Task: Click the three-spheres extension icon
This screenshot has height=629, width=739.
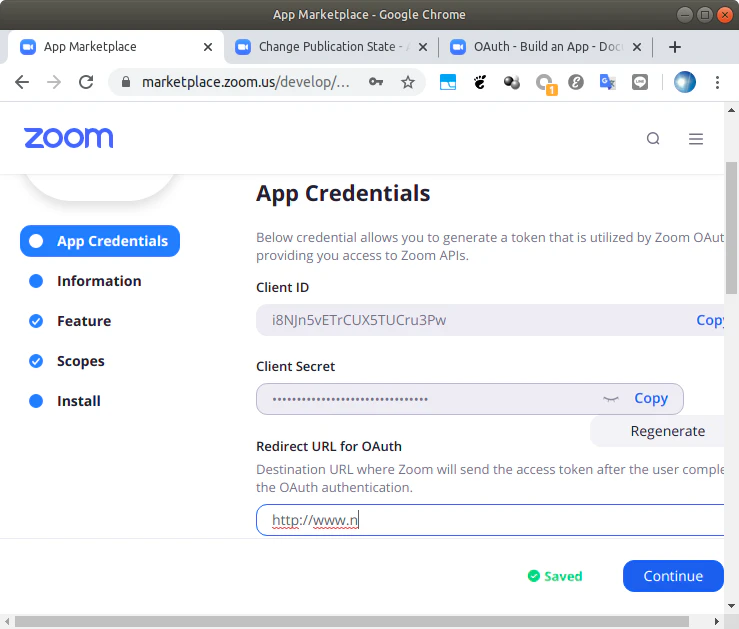Action: pos(512,82)
